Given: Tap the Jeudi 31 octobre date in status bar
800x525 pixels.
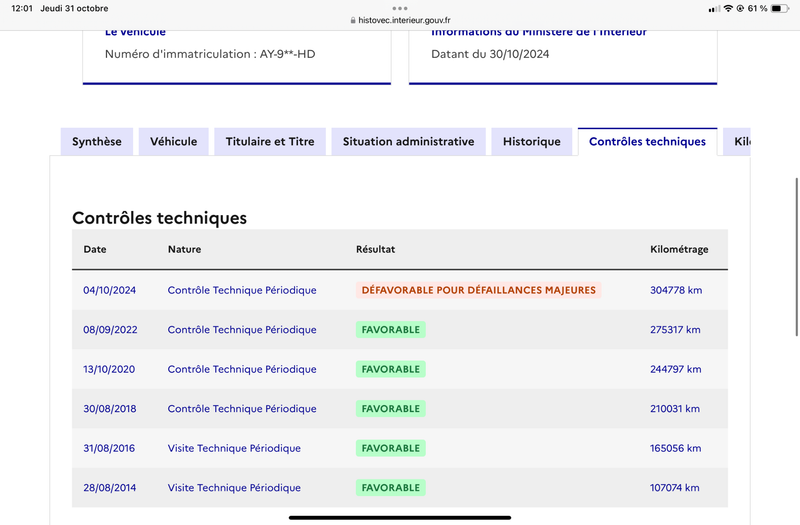Looking at the screenshot, I should point(74,8).
